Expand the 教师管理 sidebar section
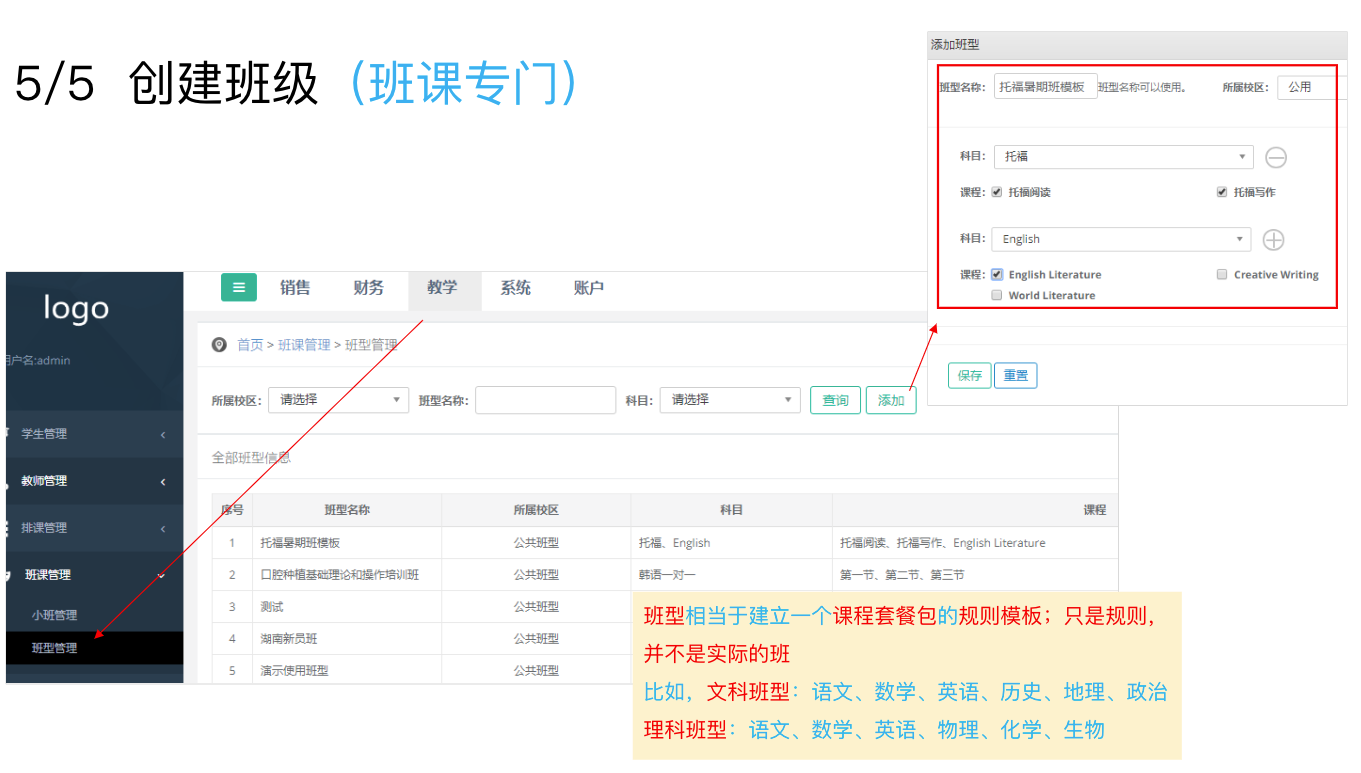Screen dimensions: 1361x773 [94, 481]
